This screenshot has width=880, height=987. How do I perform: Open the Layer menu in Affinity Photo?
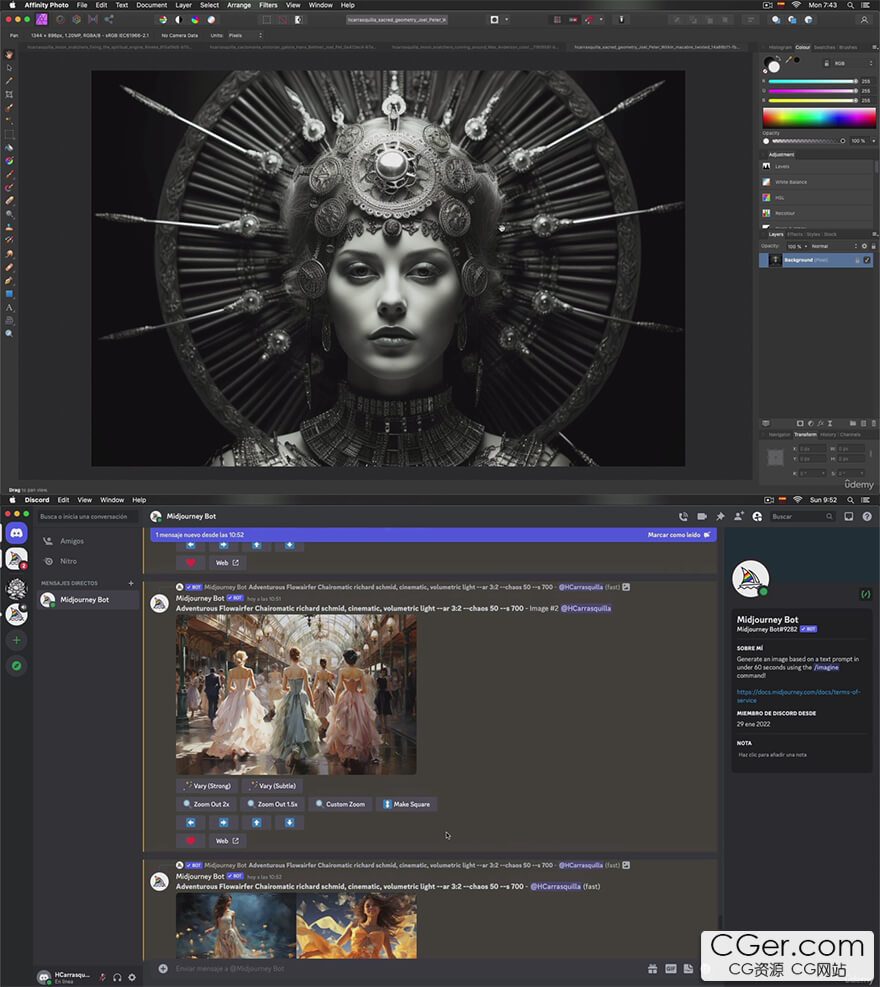click(183, 5)
